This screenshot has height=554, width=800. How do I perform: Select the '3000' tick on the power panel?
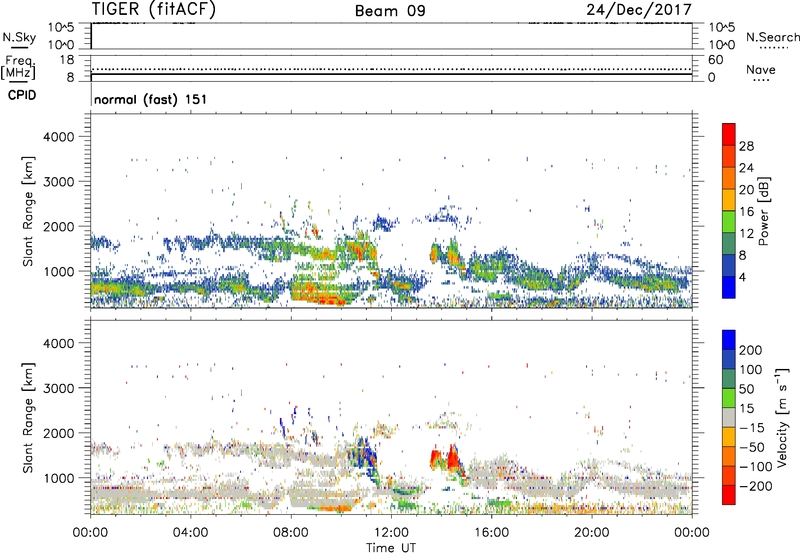[59, 182]
